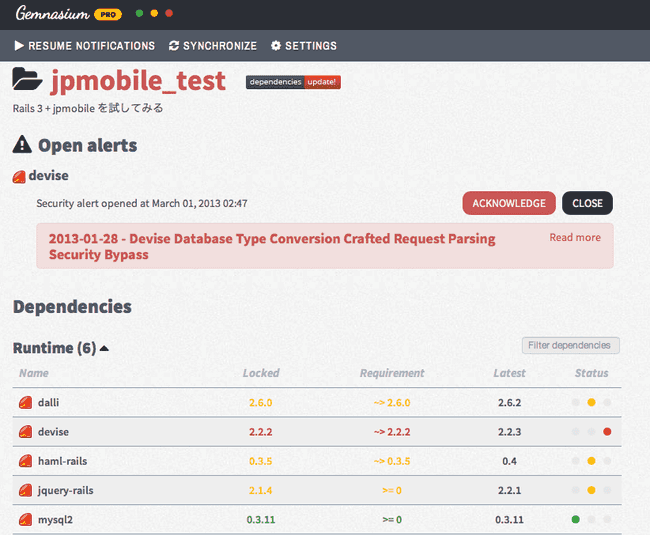Click the red status dot for devise
Screen dimensions: 650x535
click(607, 432)
